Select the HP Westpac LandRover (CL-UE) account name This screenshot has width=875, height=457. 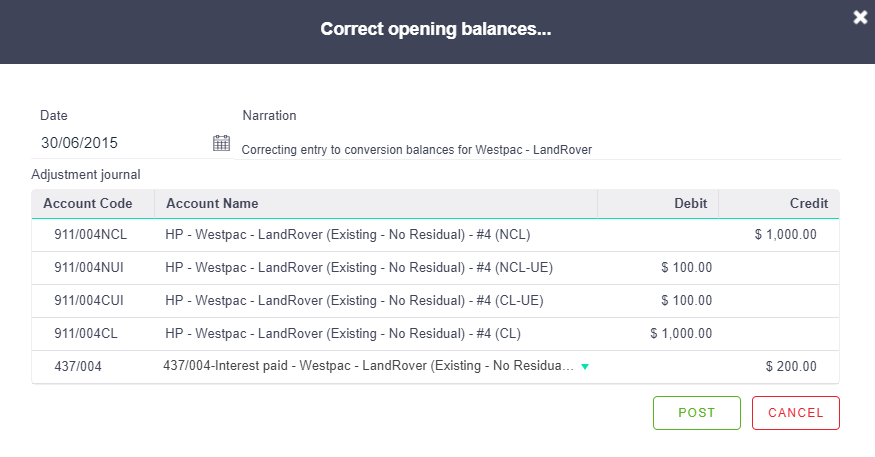[354, 301]
